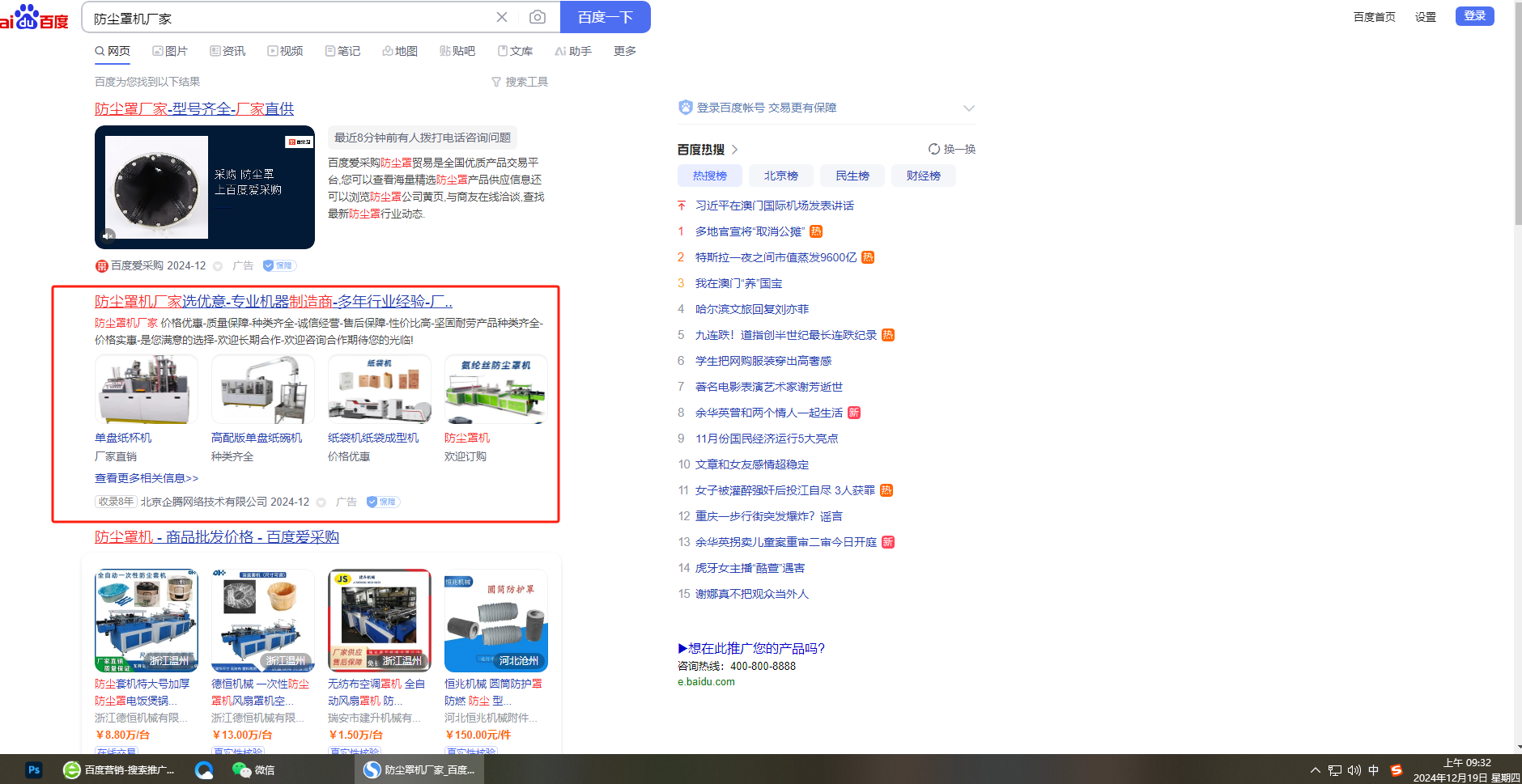Switch to the 图片 search tab
The image size is (1522, 784).
click(x=170, y=51)
